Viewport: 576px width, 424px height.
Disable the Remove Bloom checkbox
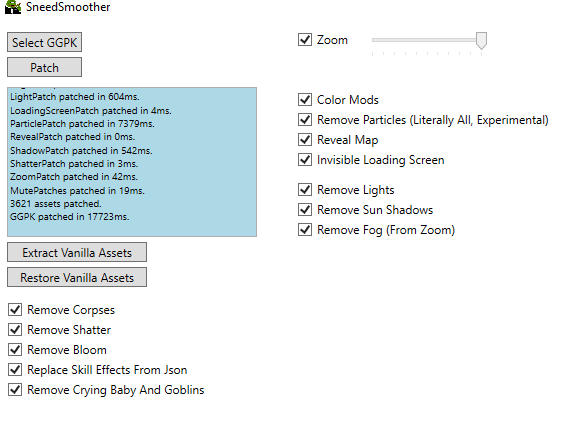tap(15, 349)
